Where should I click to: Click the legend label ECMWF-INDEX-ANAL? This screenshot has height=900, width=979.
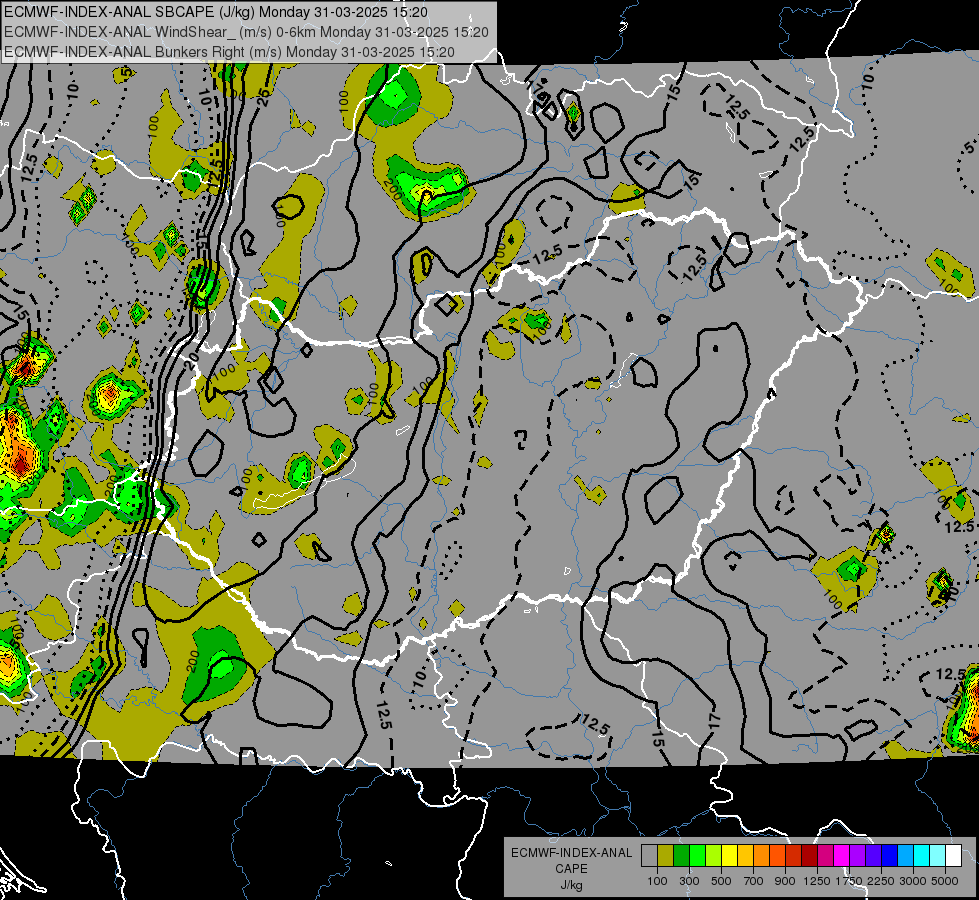(571, 853)
